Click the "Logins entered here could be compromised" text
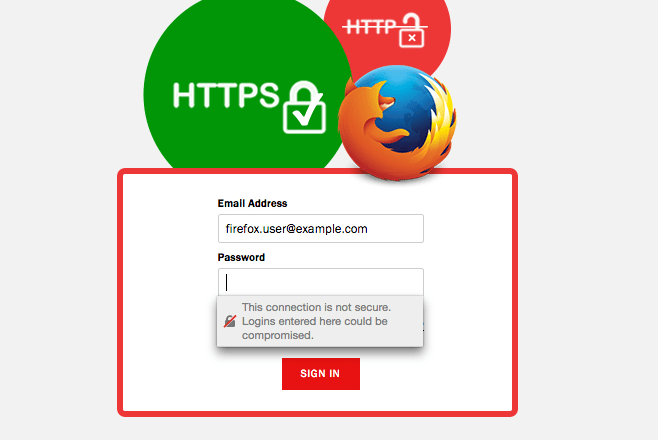This screenshot has height=440, width=658. tap(314, 328)
